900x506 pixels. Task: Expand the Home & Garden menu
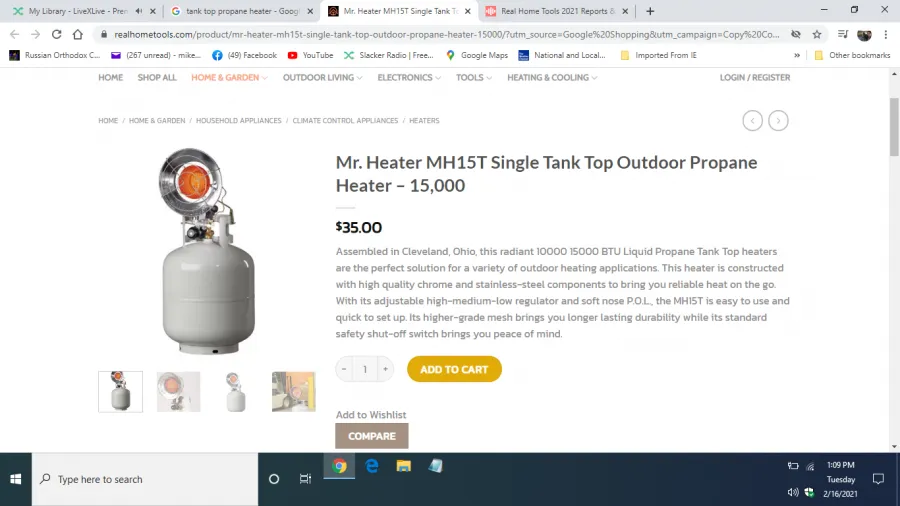click(x=229, y=77)
